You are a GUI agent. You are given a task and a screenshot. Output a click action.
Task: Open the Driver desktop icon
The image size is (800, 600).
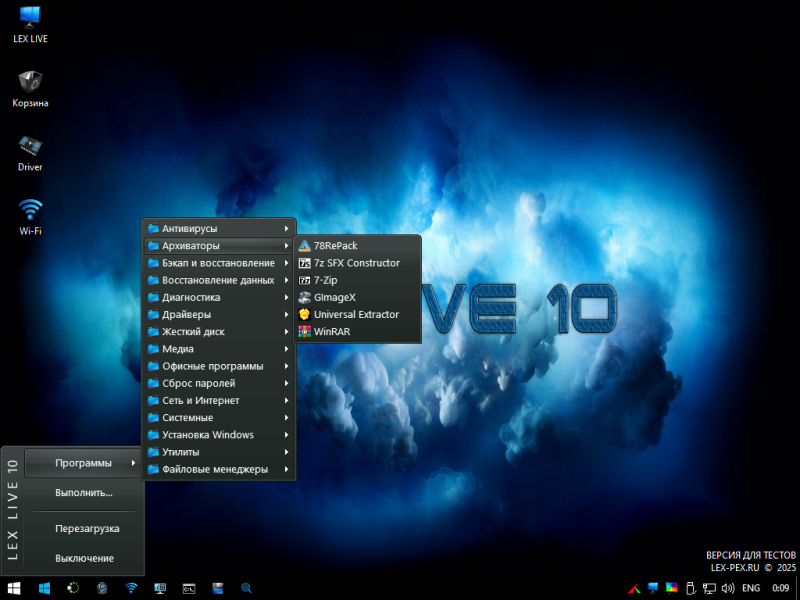[30, 150]
